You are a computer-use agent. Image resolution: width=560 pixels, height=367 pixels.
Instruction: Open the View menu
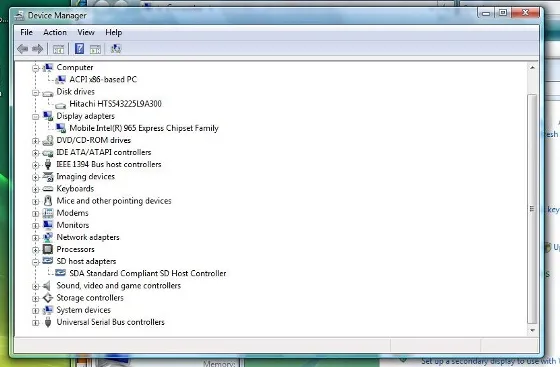86,32
